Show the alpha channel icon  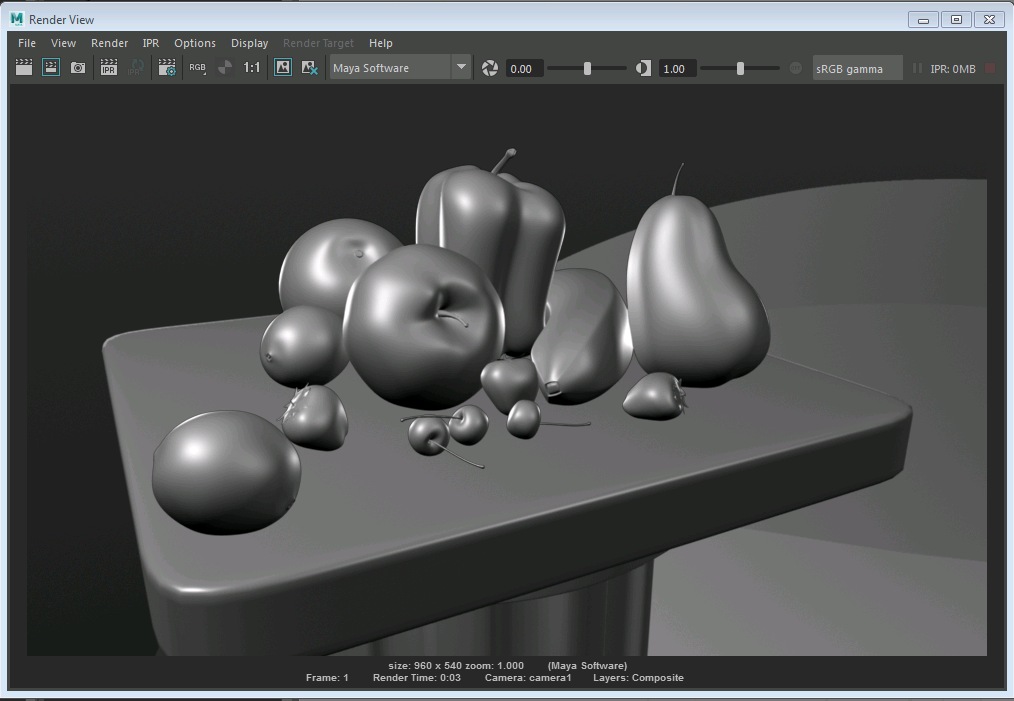point(224,67)
